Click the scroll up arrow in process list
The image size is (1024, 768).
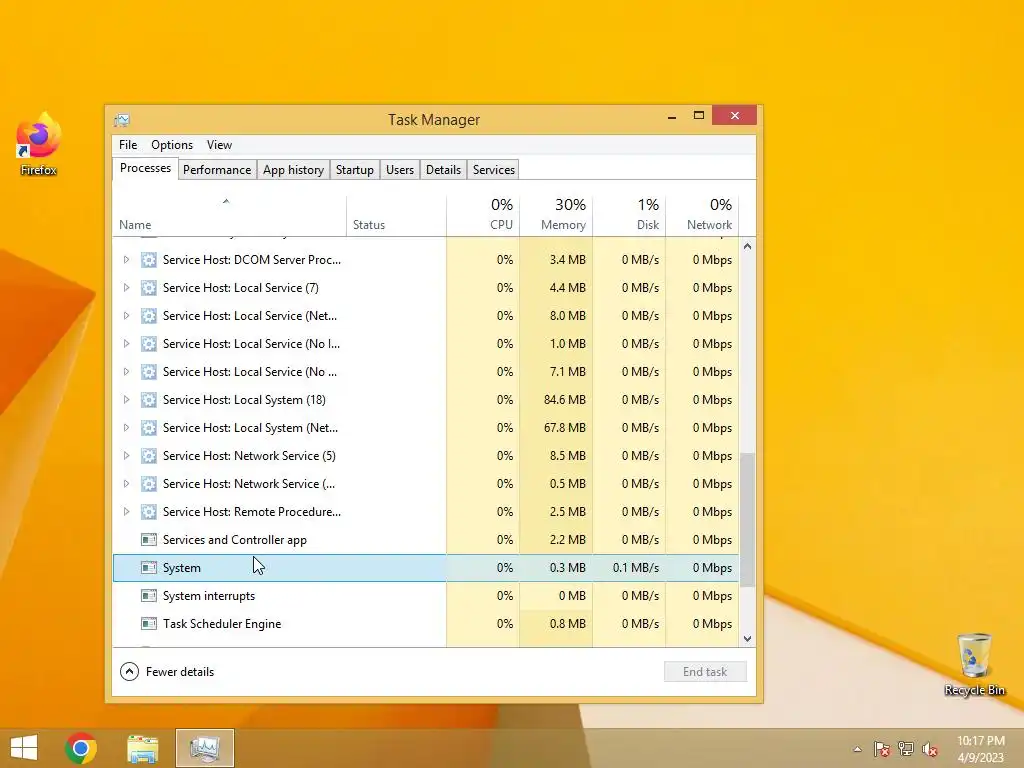[x=748, y=247]
